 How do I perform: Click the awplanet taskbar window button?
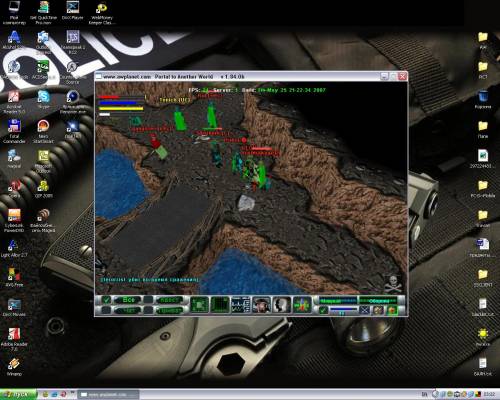tap(109, 395)
